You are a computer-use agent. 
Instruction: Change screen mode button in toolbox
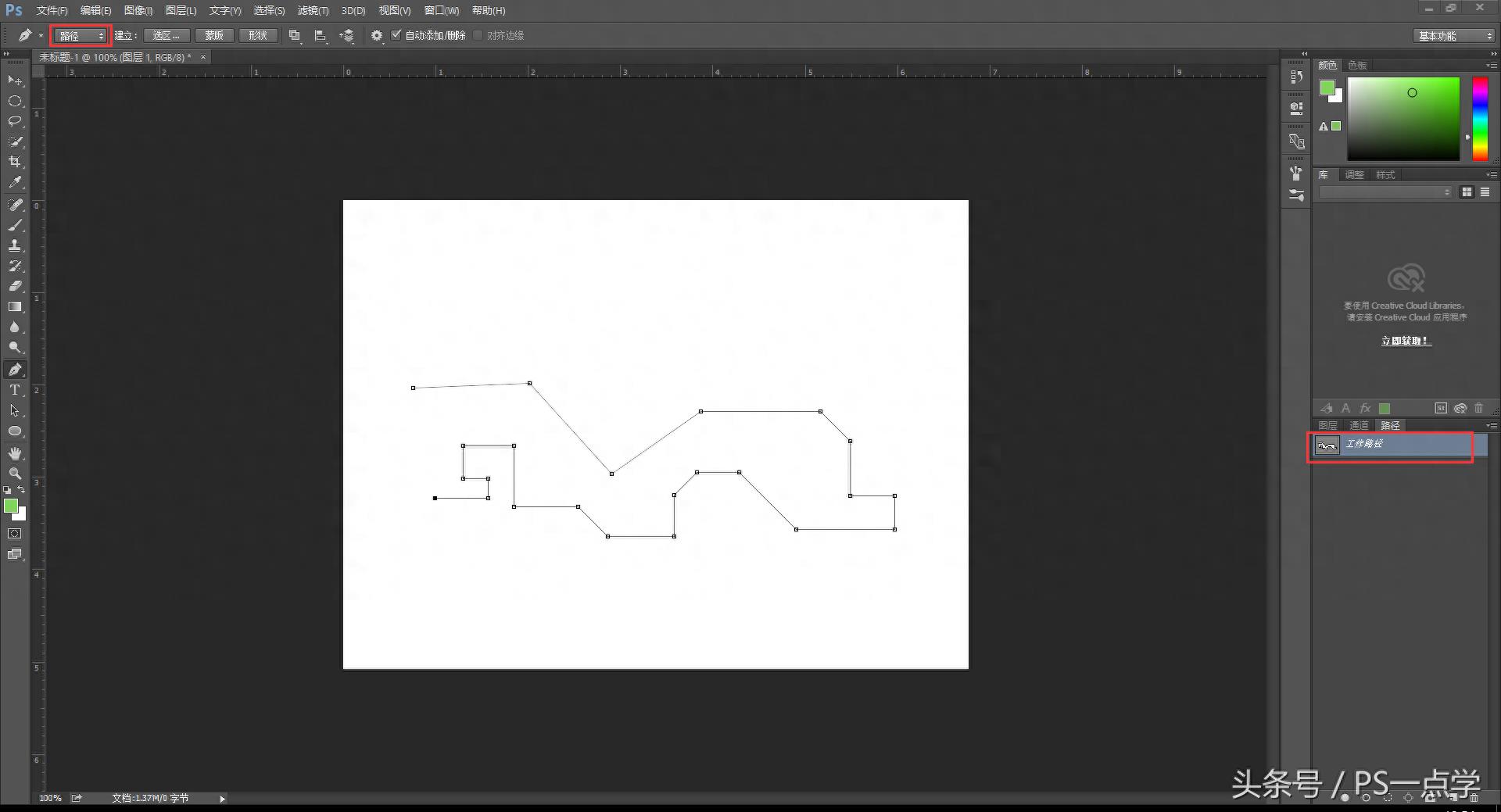click(x=15, y=554)
